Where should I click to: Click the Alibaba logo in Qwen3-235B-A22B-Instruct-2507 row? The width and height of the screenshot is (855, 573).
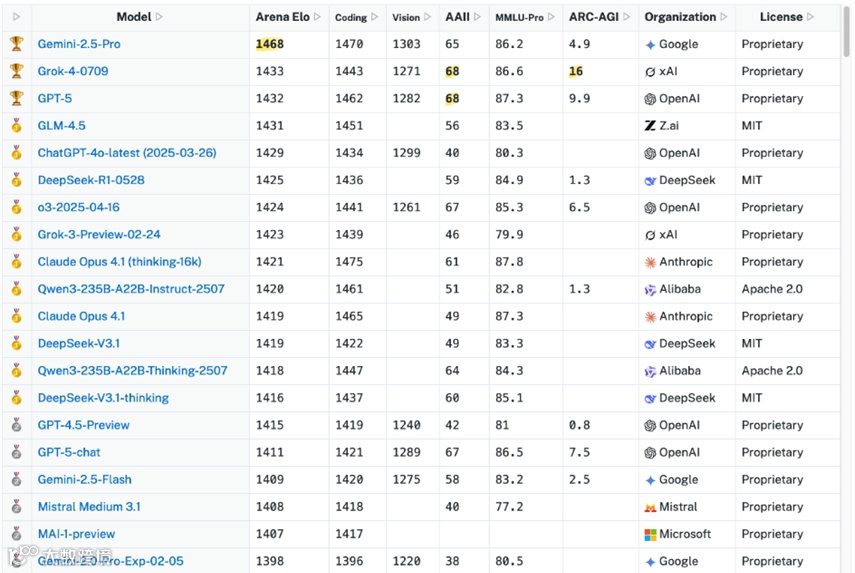point(650,289)
